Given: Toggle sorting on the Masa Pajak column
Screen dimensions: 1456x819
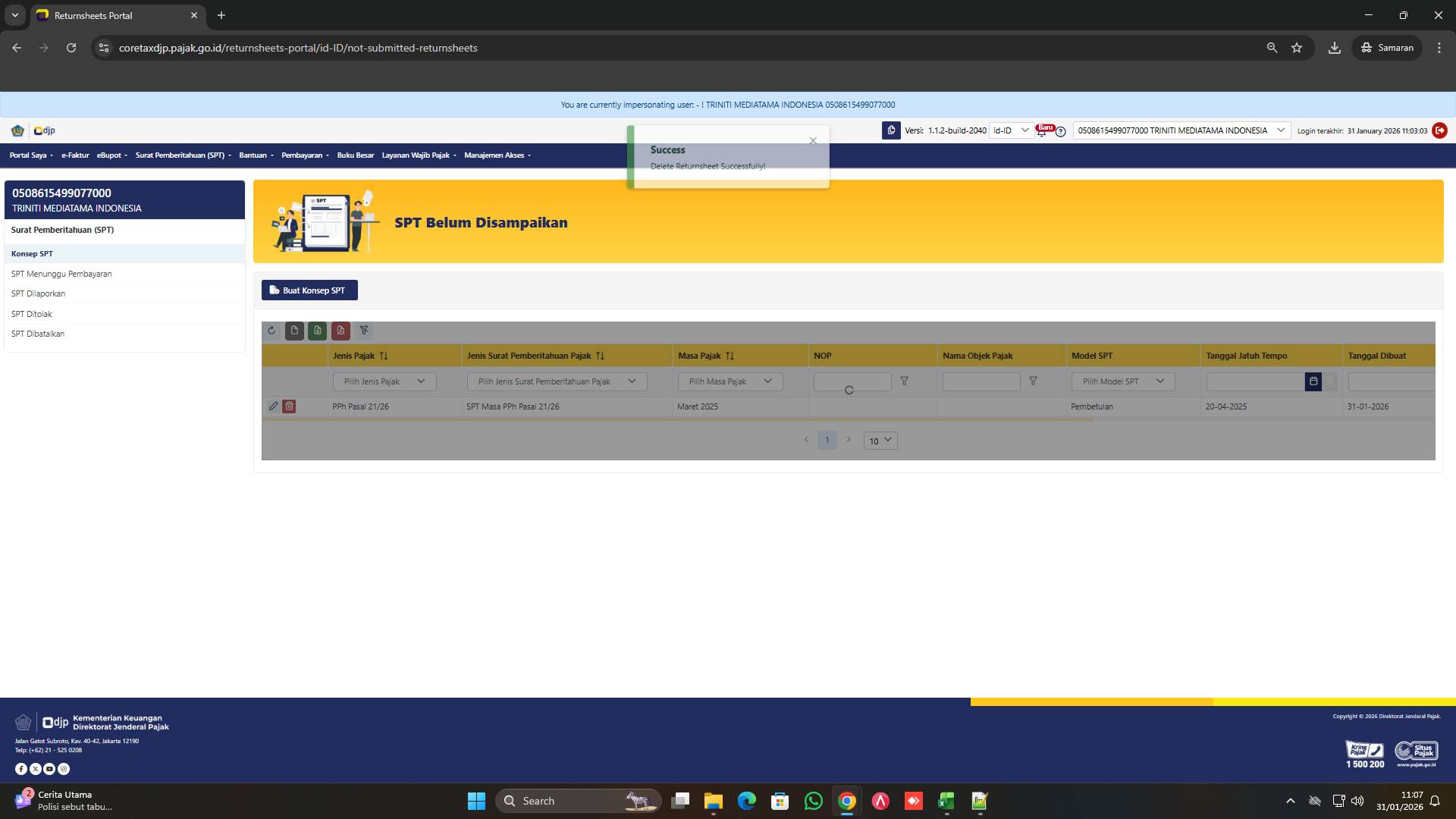Looking at the screenshot, I should 730,355.
